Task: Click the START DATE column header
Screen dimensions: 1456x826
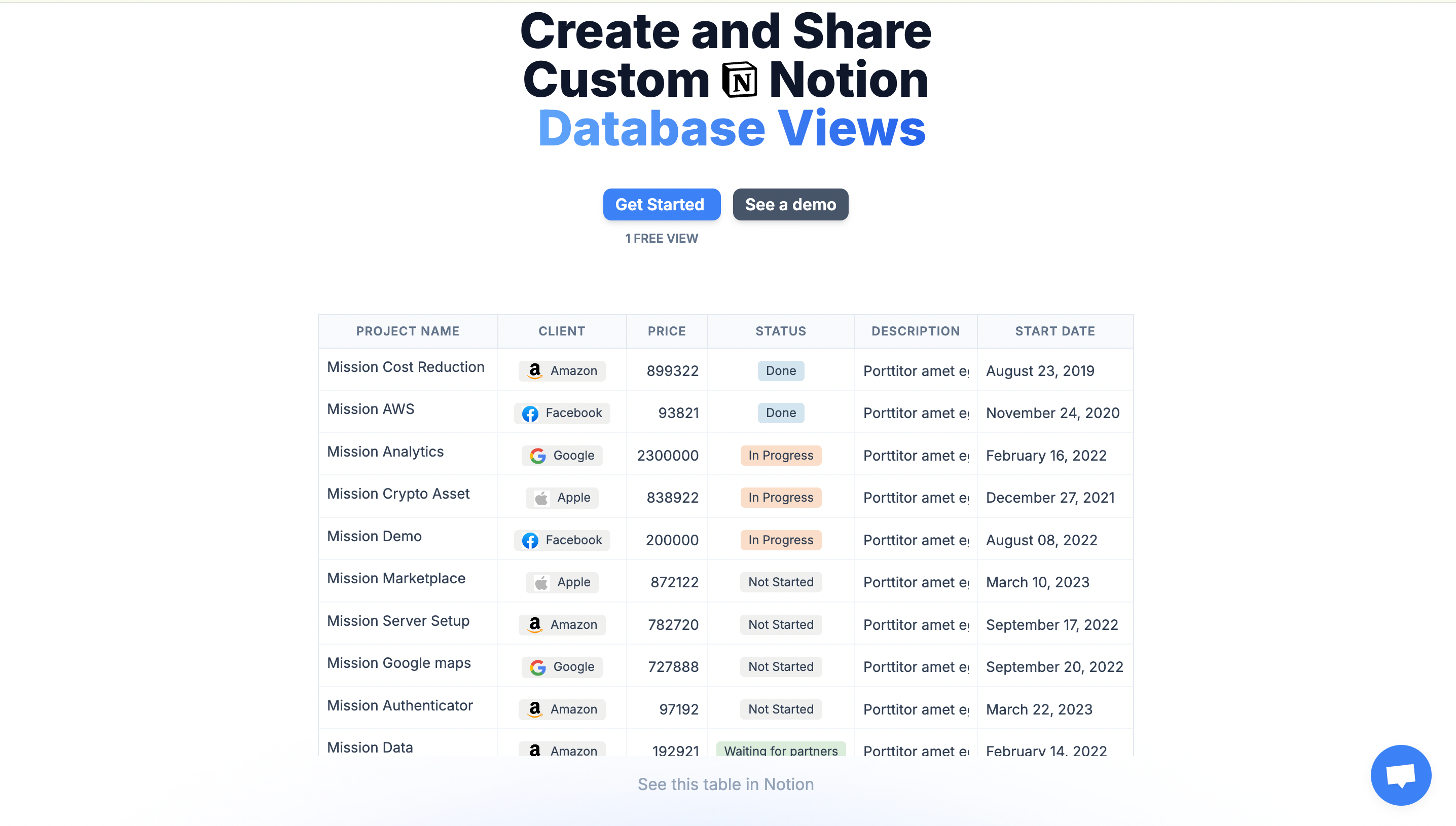Action: pos(1055,331)
